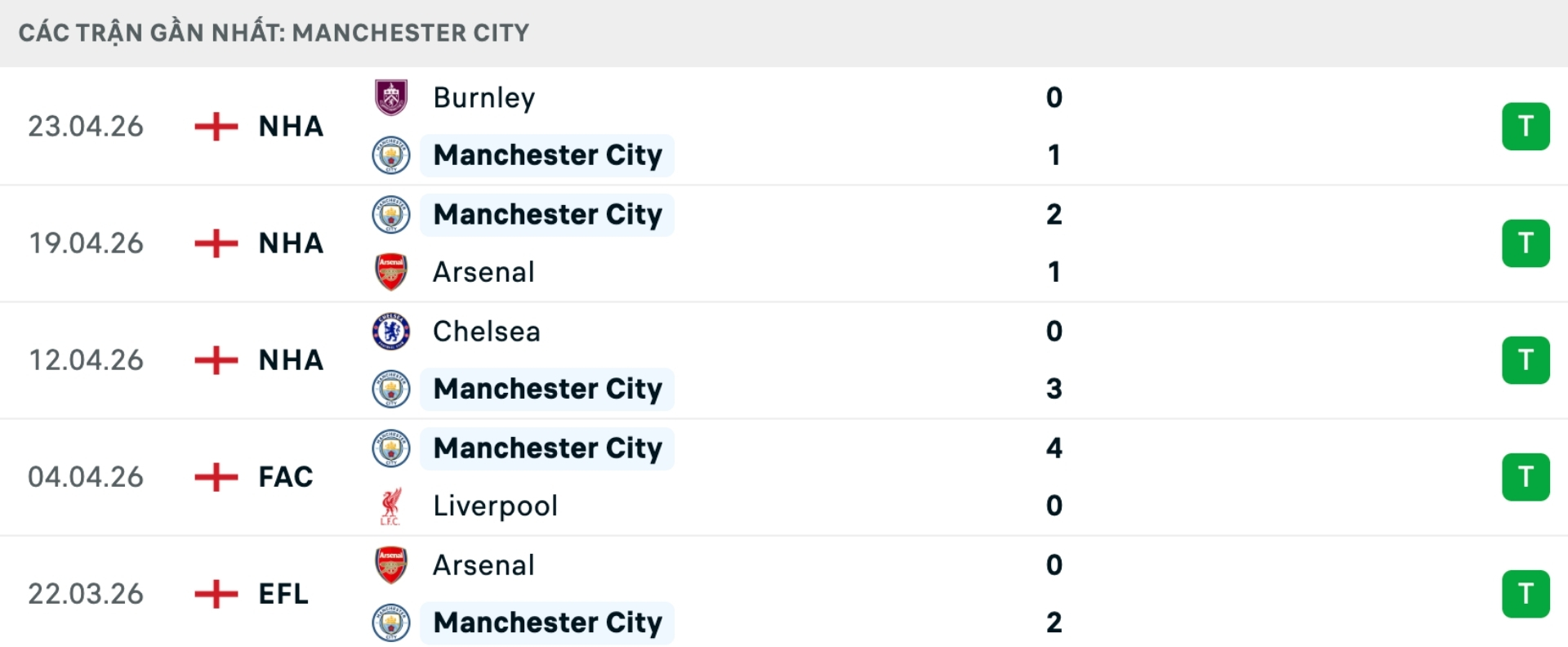
Task: Click the FAC competition label
Action: (286, 477)
